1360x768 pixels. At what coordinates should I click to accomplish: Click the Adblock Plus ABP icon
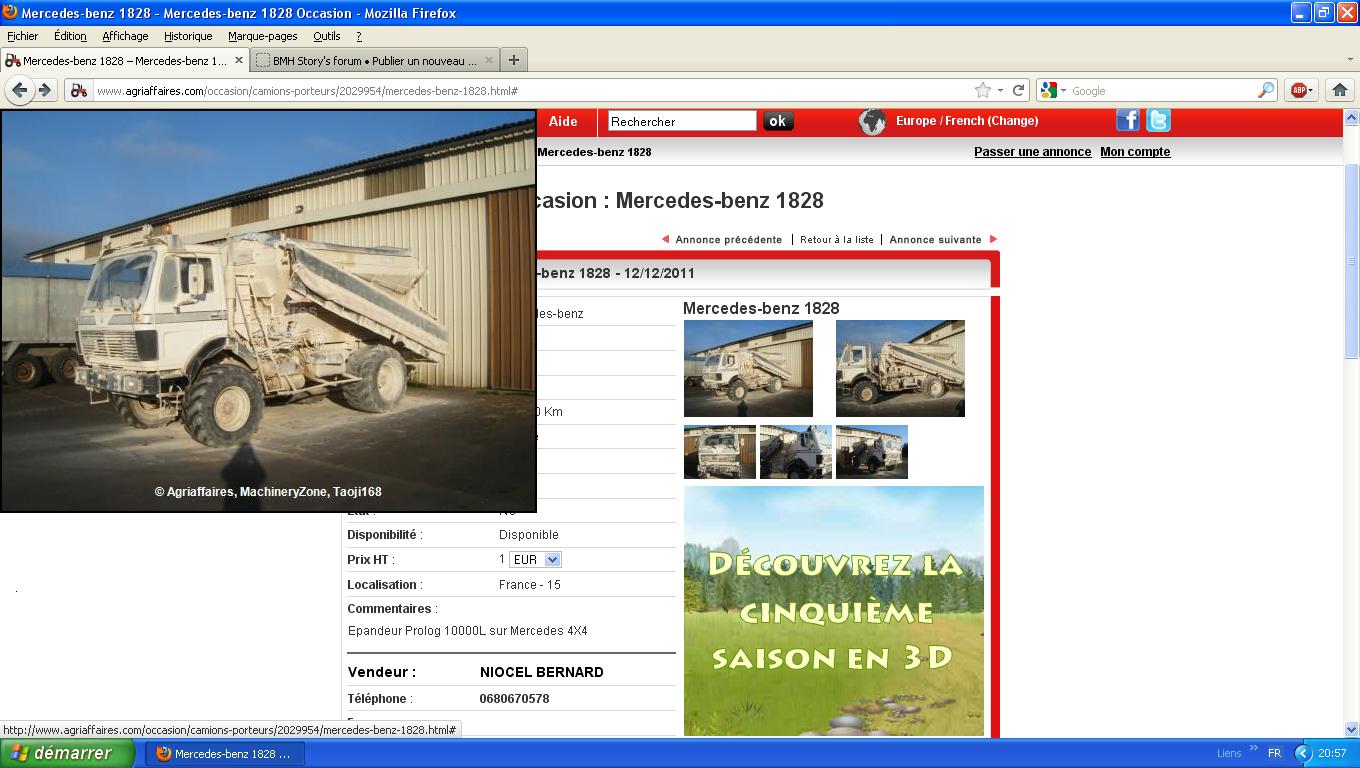(1298, 90)
